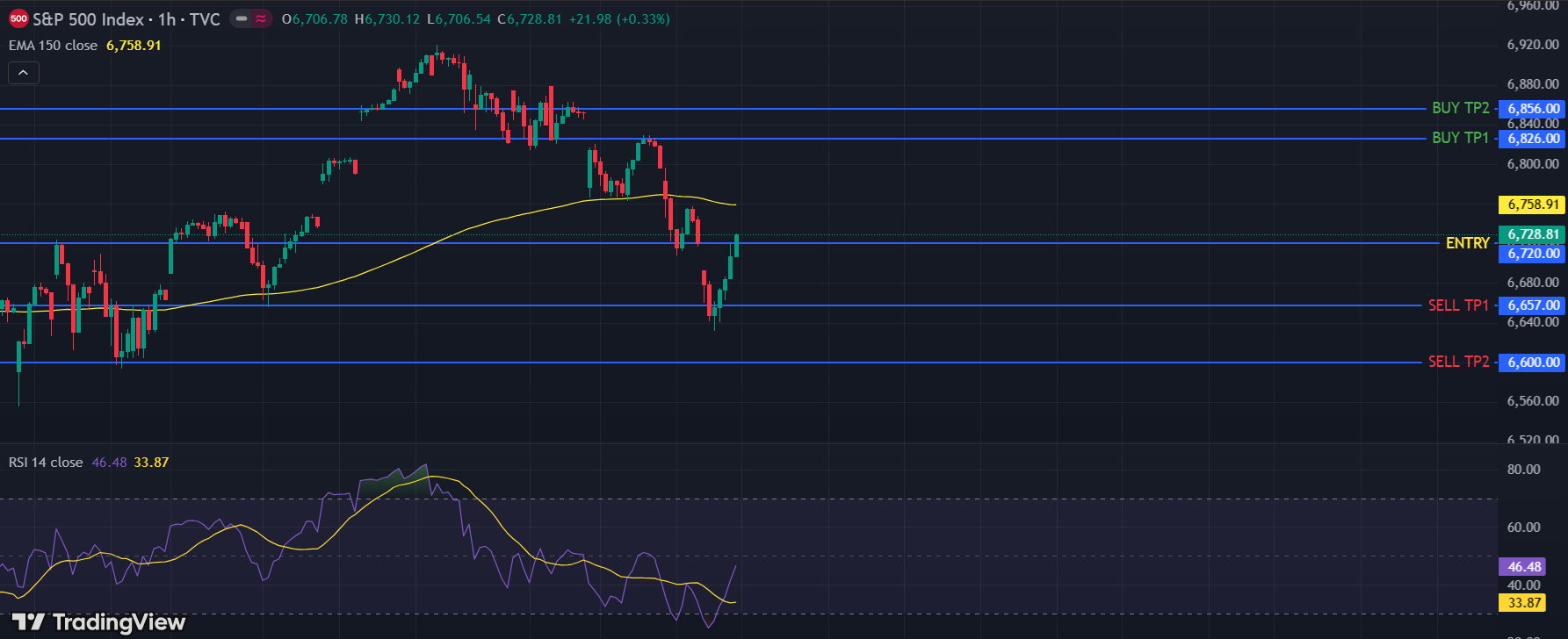
Task: Click the 6,720.00 entry price axis tag
Action: point(1533,254)
